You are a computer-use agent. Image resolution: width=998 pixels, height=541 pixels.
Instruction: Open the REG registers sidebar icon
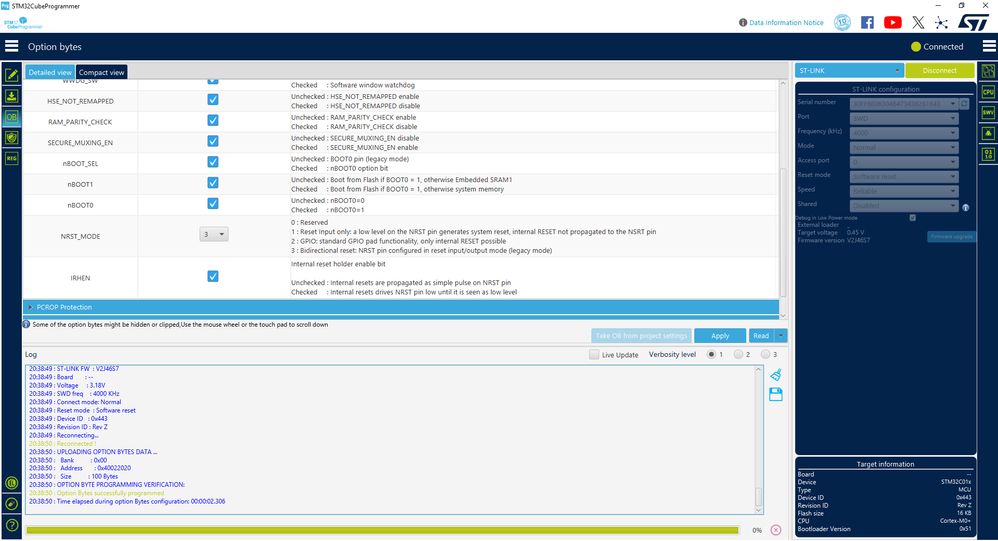click(x=11, y=158)
